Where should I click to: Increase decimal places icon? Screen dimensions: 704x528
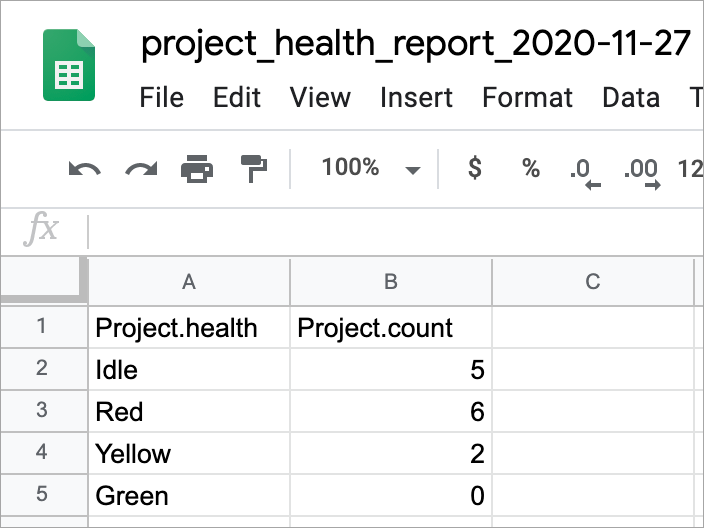pos(641,171)
